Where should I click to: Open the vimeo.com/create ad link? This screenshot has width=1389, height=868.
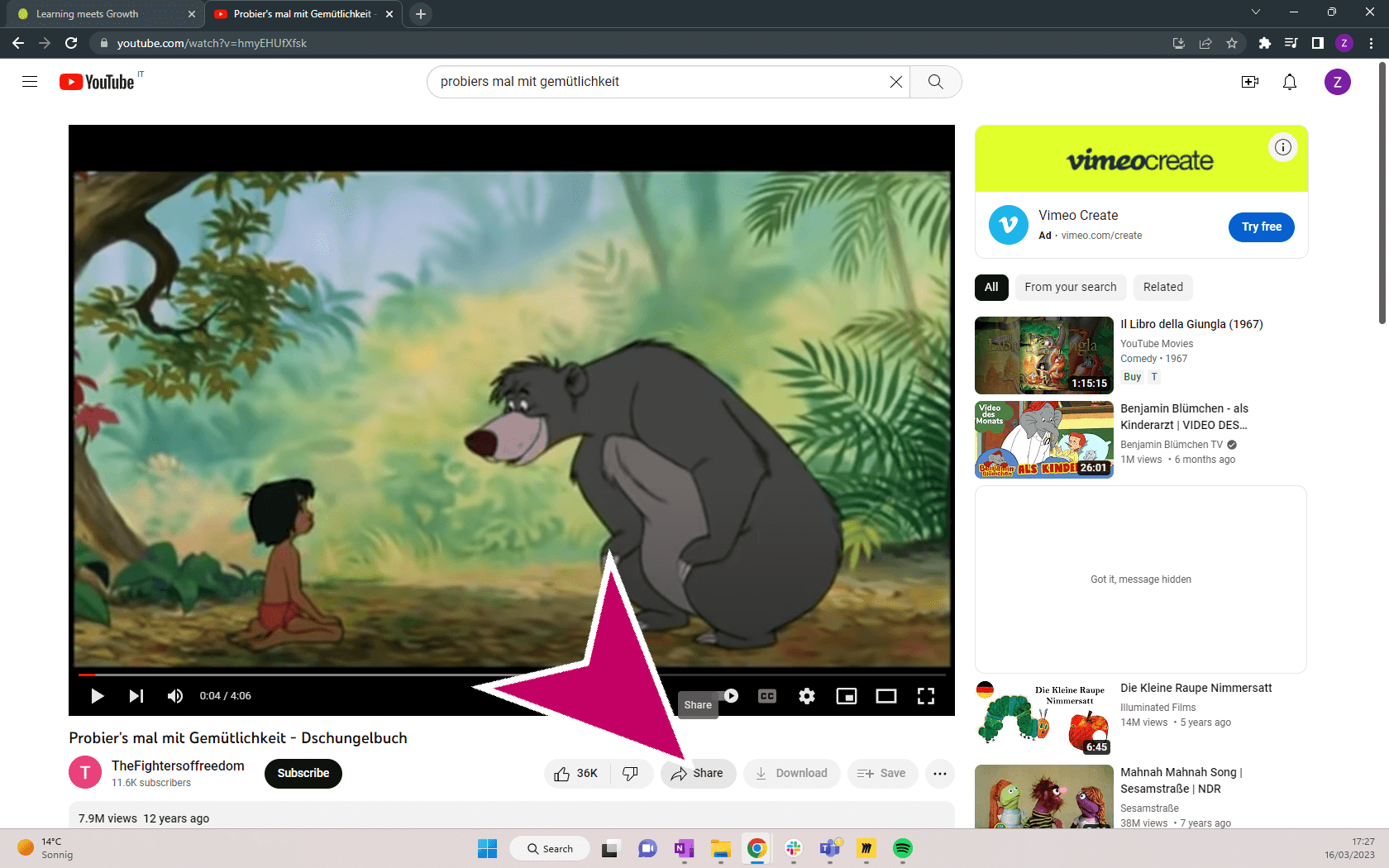coord(1101,236)
